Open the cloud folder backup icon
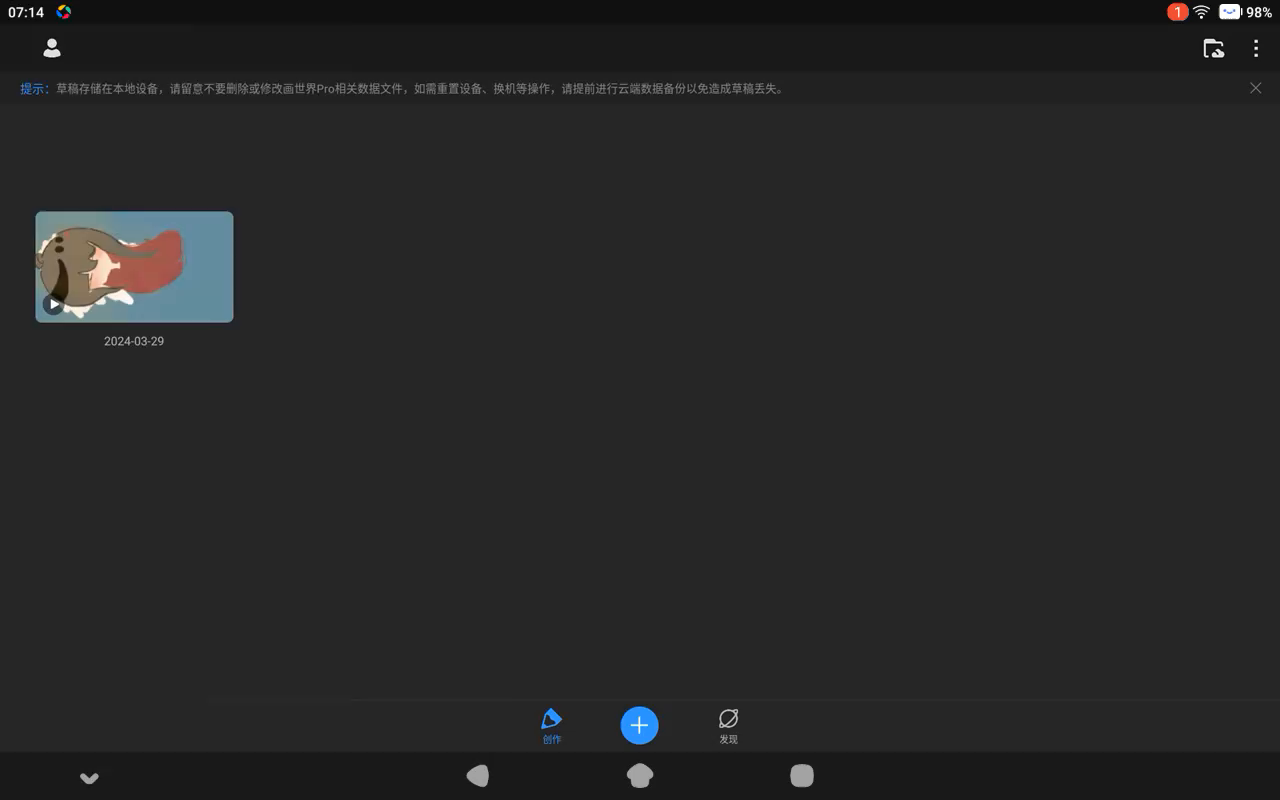The width and height of the screenshot is (1280, 800). coord(1213,48)
